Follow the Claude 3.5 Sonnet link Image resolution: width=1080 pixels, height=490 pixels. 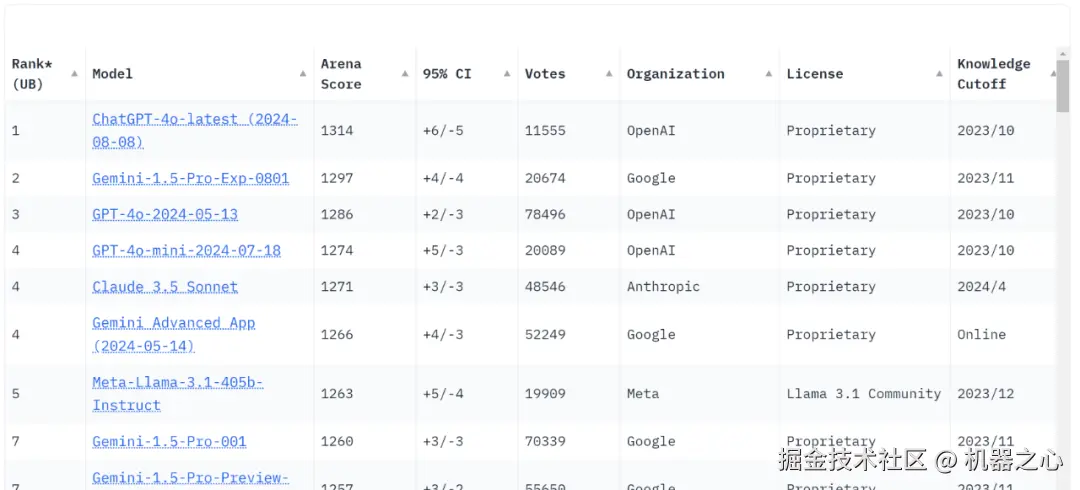(x=165, y=286)
